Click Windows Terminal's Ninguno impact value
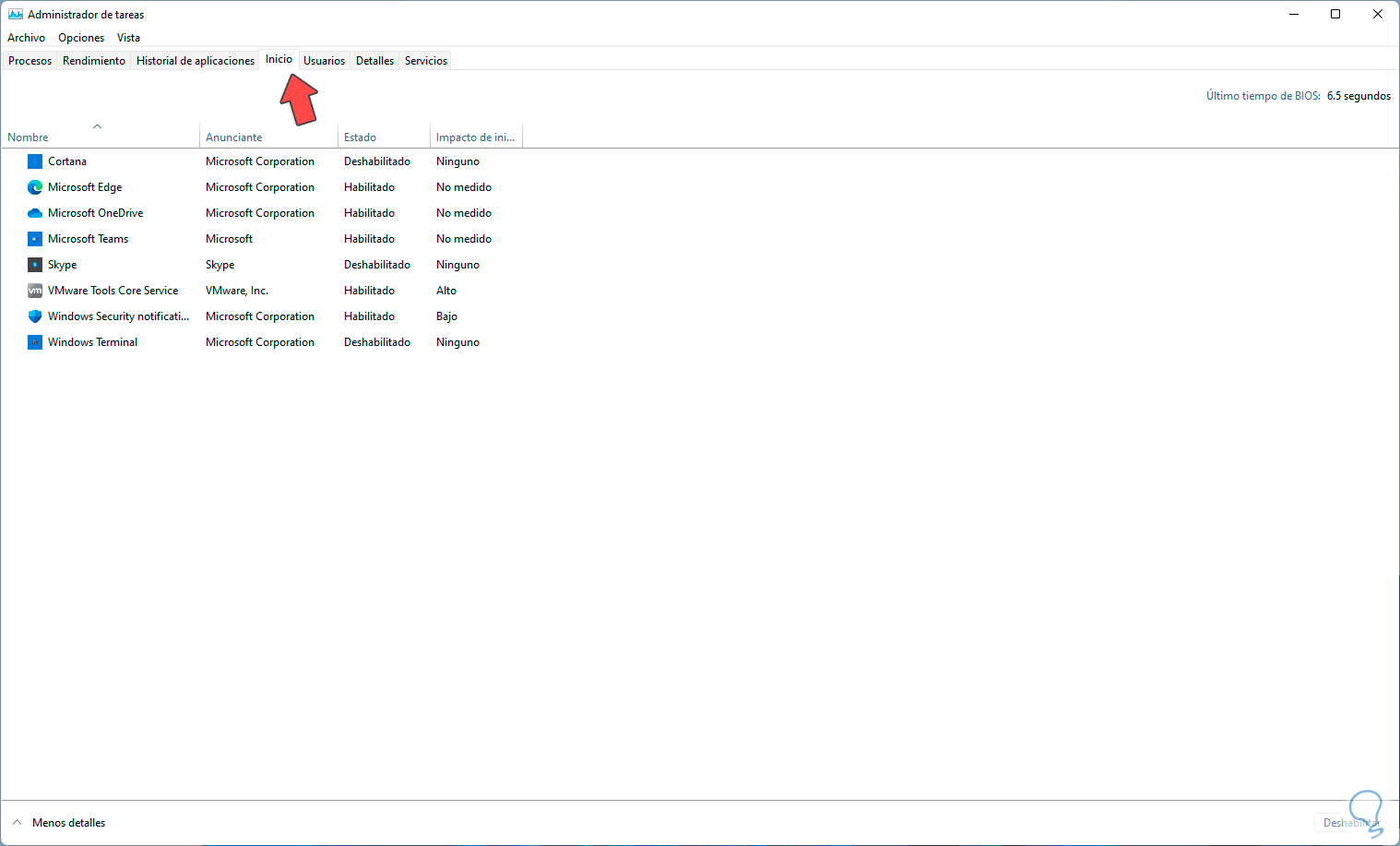 pos(458,342)
